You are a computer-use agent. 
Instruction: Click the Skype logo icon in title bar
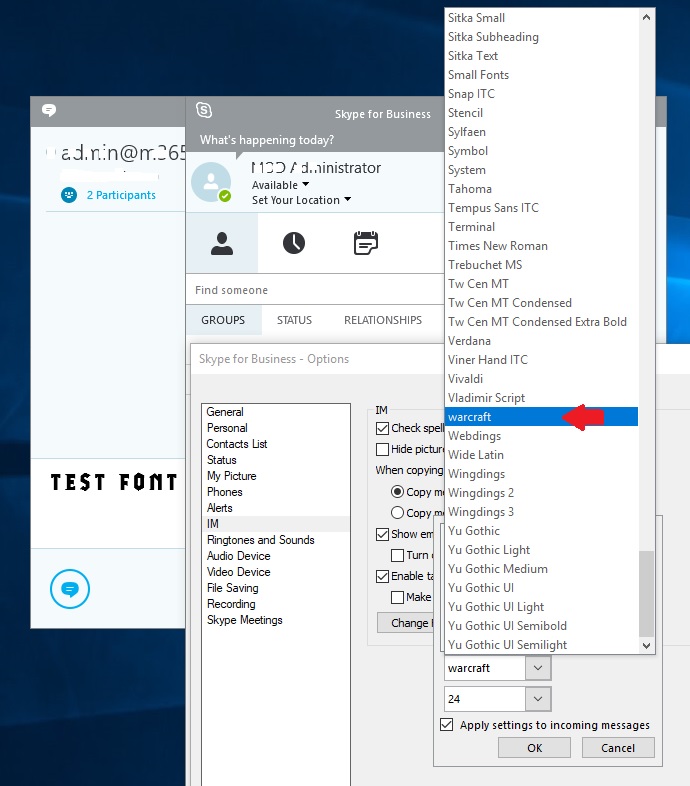(x=204, y=110)
